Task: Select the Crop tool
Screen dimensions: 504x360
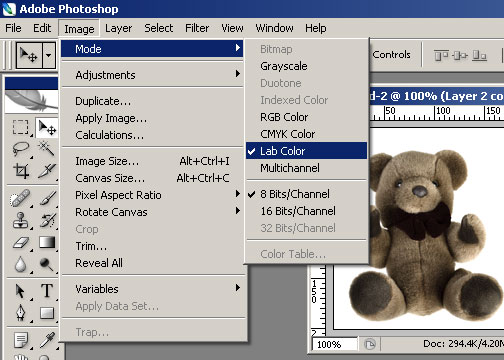Action: [x=20, y=171]
